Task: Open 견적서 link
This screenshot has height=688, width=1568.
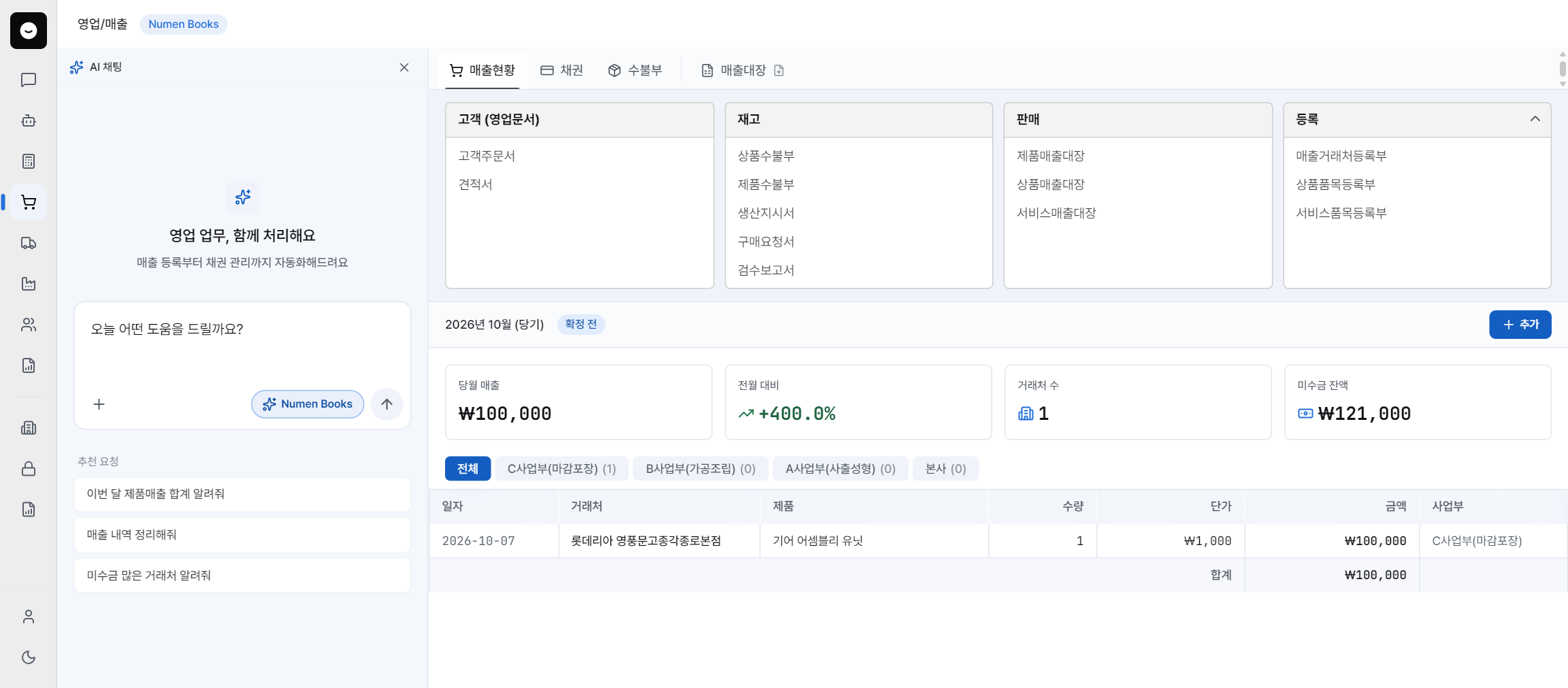Action: coord(475,184)
